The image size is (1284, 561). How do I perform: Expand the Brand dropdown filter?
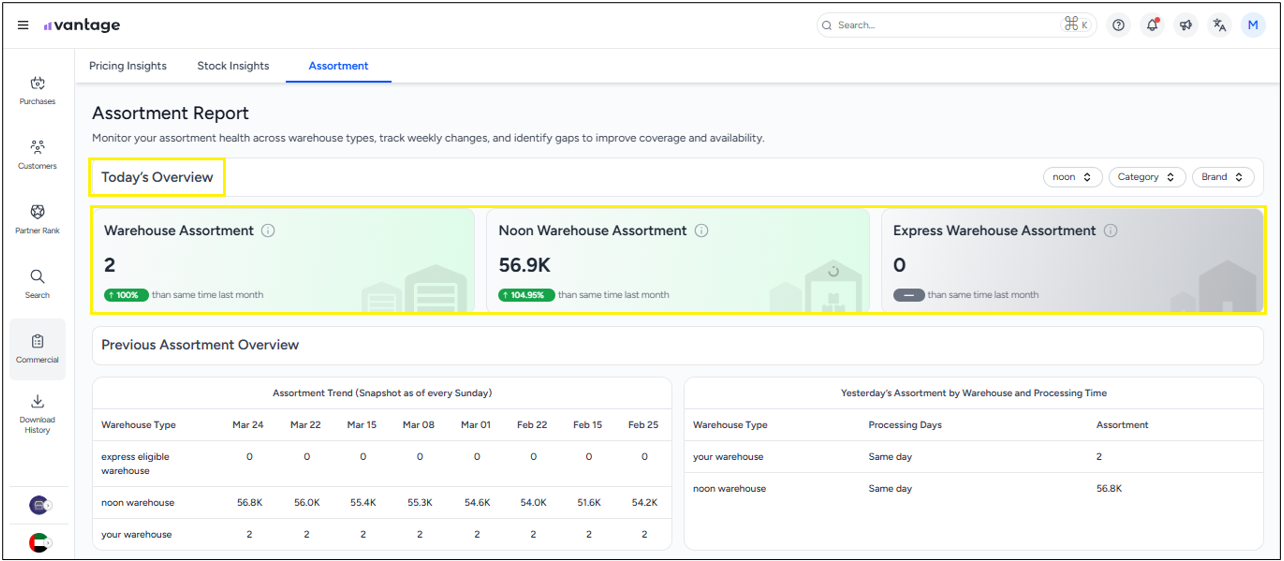coord(1222,177)
